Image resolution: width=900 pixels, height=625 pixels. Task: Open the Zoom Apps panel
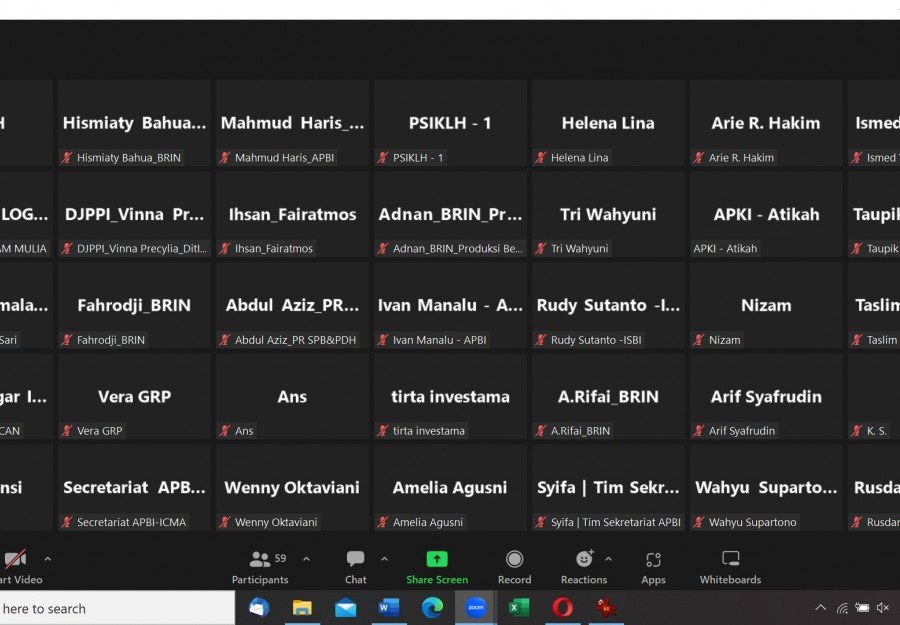[653, 568]
